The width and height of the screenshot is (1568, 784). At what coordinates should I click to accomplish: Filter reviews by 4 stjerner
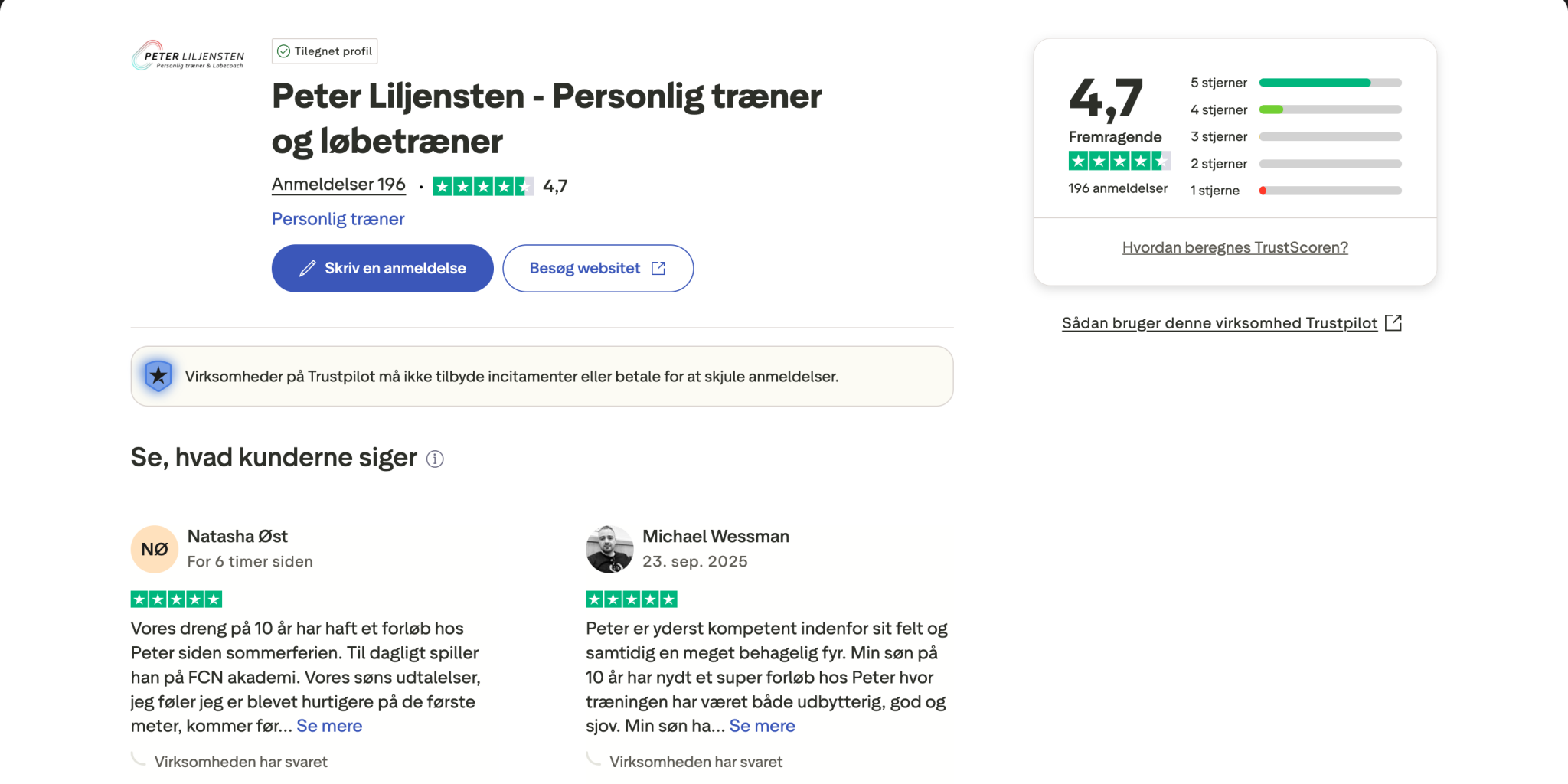click(x=1295, y=109)
